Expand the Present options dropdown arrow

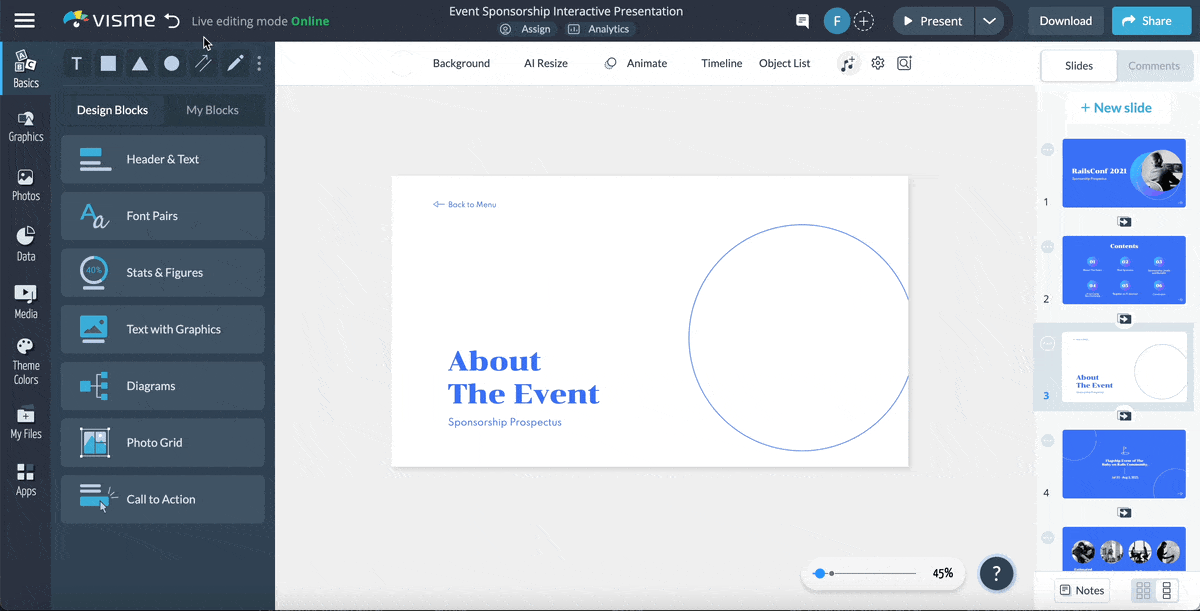click(x=989, y=21)
